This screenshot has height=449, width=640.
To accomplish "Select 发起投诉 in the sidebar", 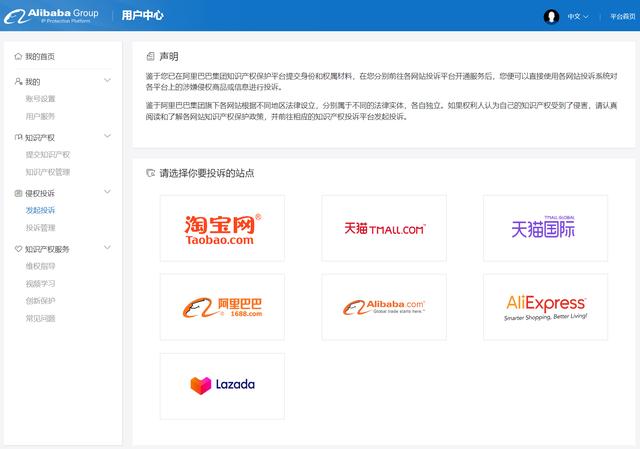I will [40, 210].
